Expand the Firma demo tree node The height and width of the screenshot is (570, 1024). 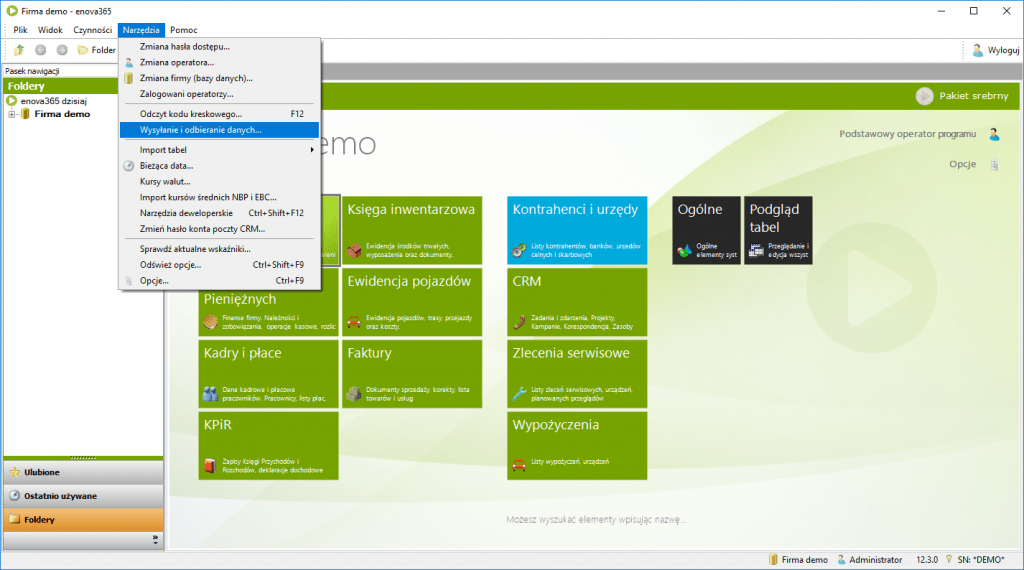coord(12,114)
